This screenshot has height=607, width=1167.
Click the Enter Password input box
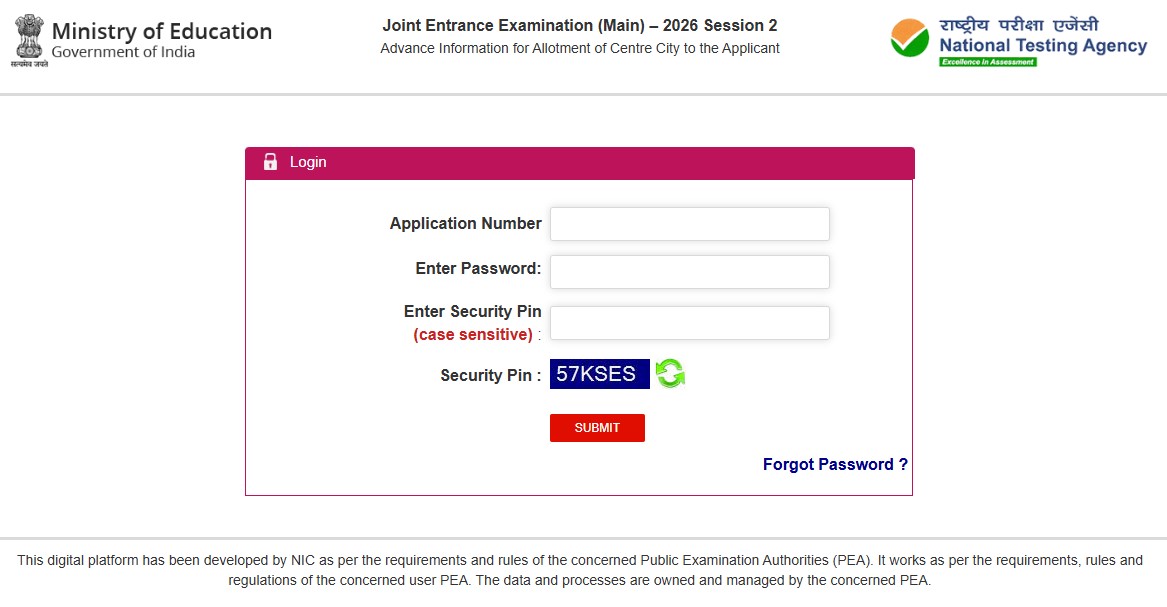click(690, 271)
